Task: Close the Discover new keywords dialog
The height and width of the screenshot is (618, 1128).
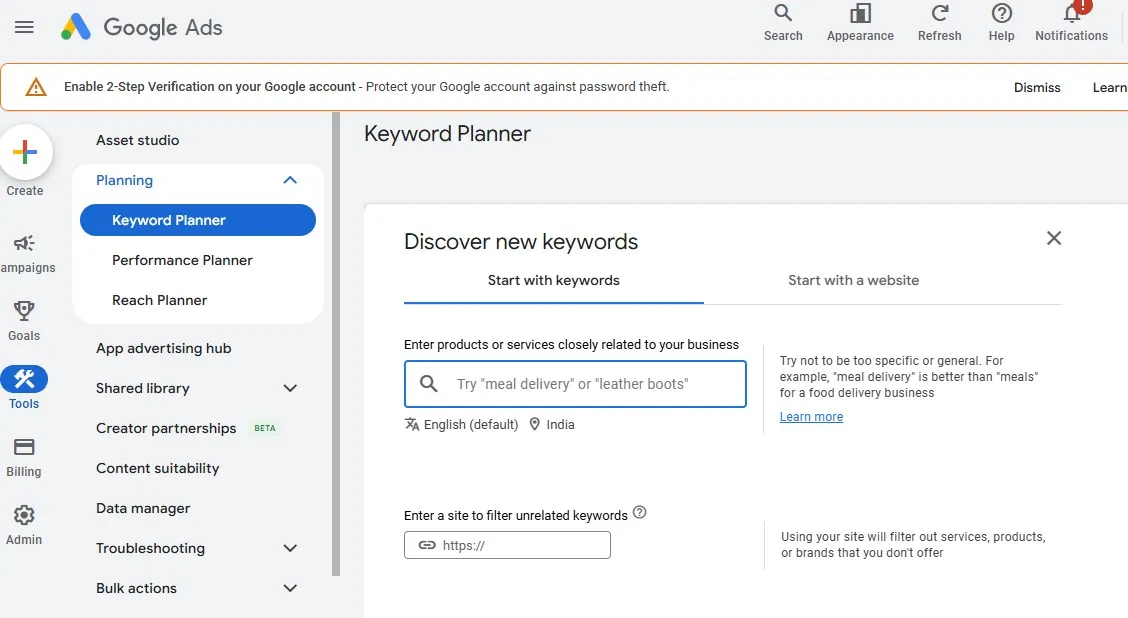Action: click(1053, 238)
